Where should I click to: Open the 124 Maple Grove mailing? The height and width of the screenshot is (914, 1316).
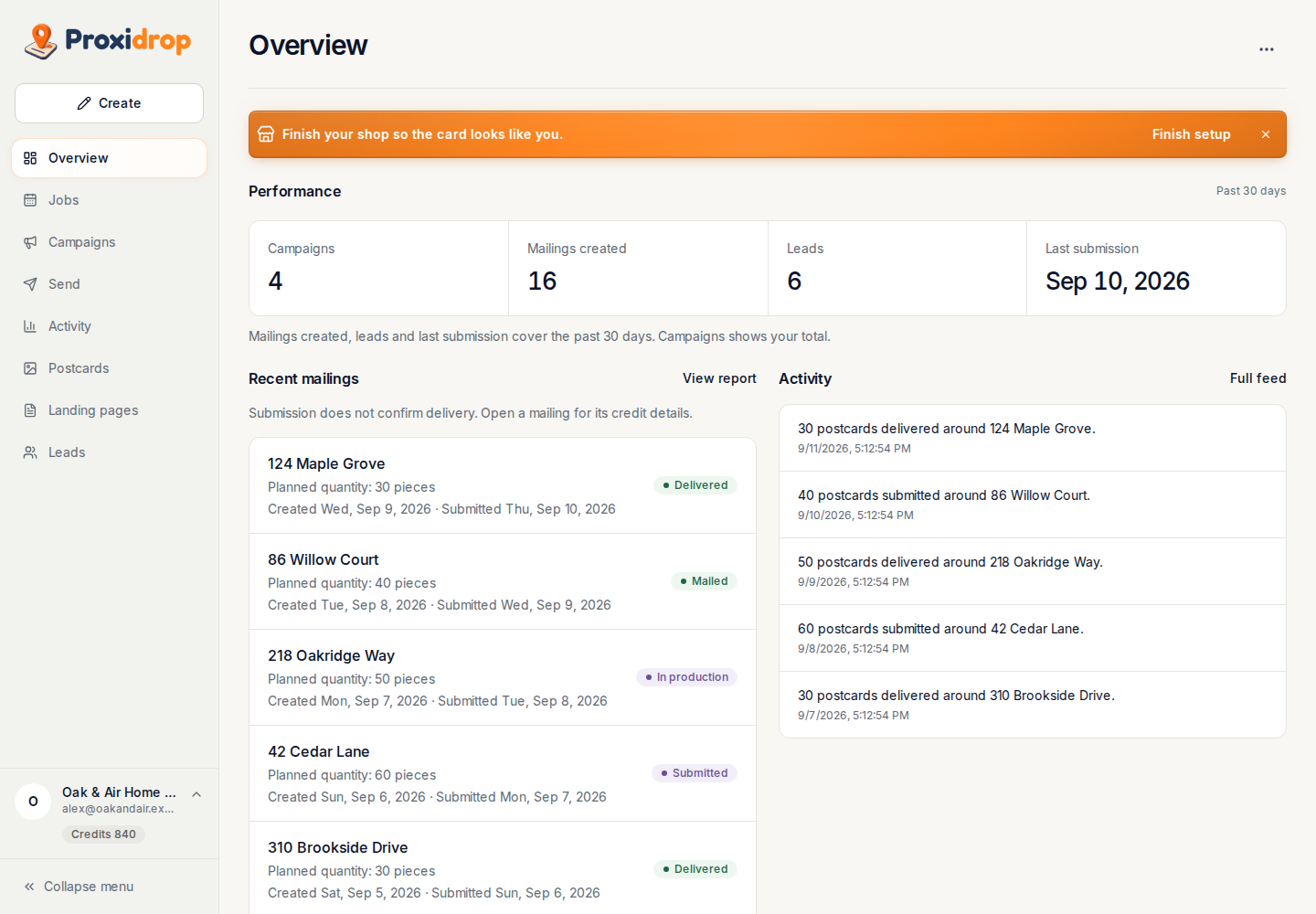pyautogui.click(x=503, y=485)
